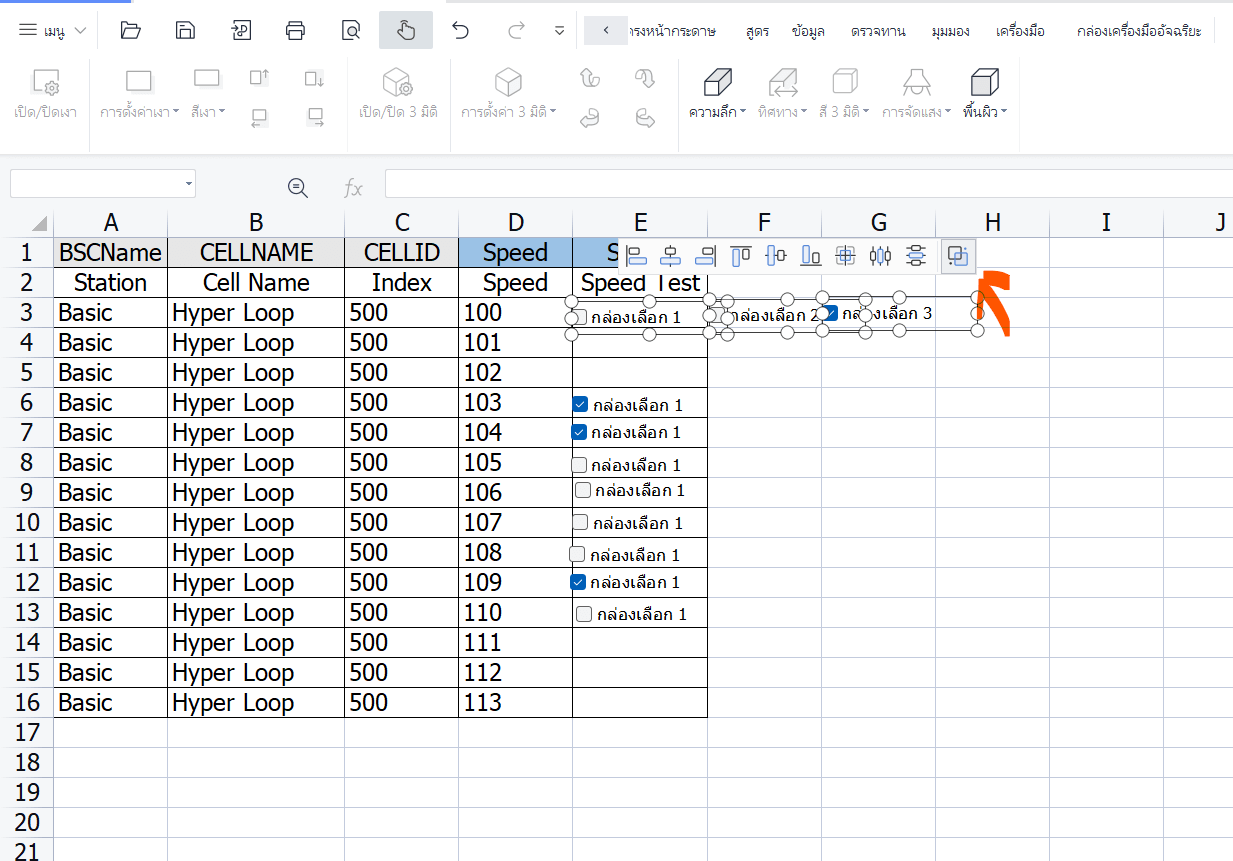Switch to the สูตร ribbon tab
Image resolution: width=1233 pixels, height=861 pixels.
point(757,30)
